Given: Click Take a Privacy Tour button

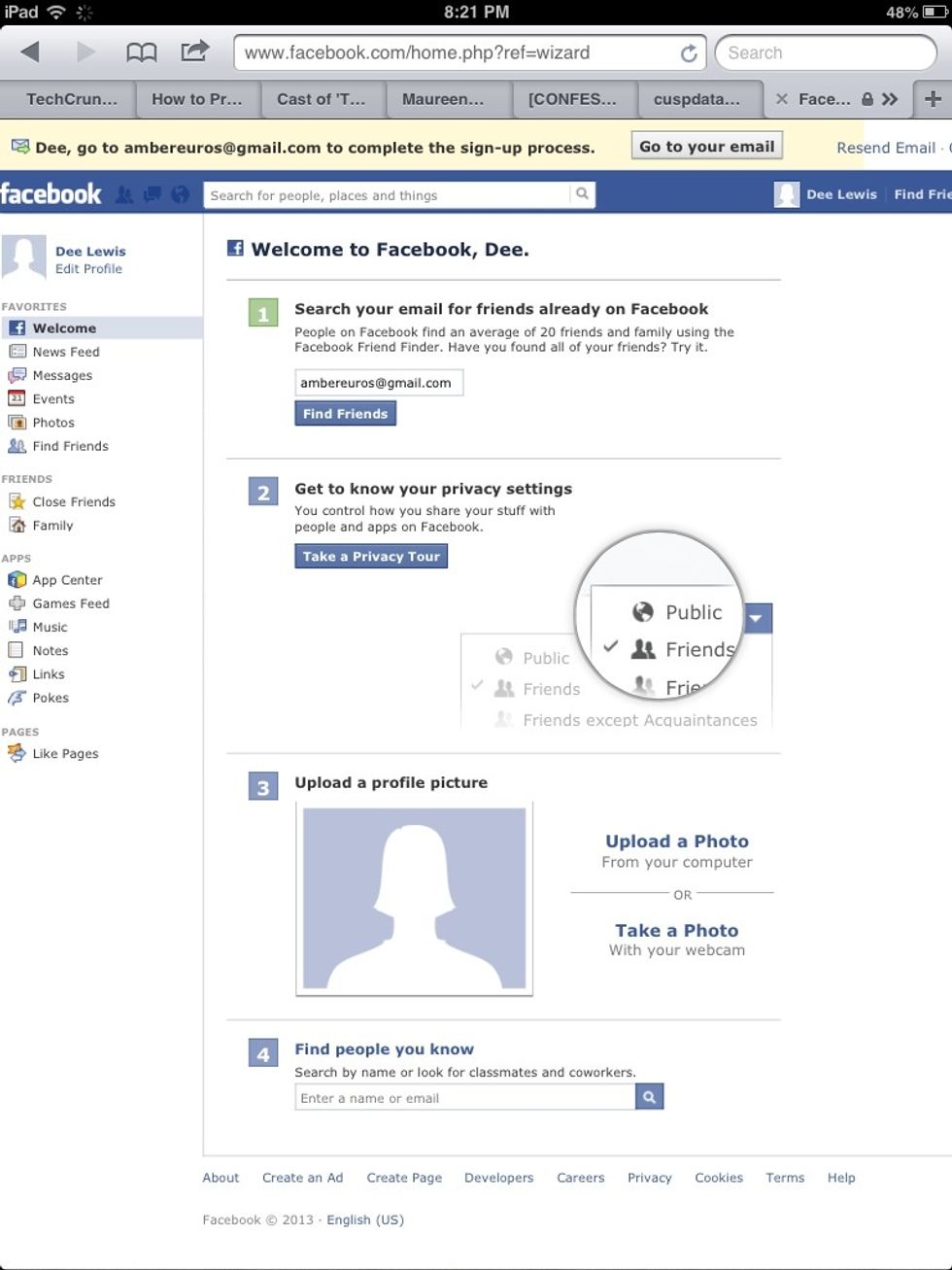Looking at the screenshot, I should (371, 557).
